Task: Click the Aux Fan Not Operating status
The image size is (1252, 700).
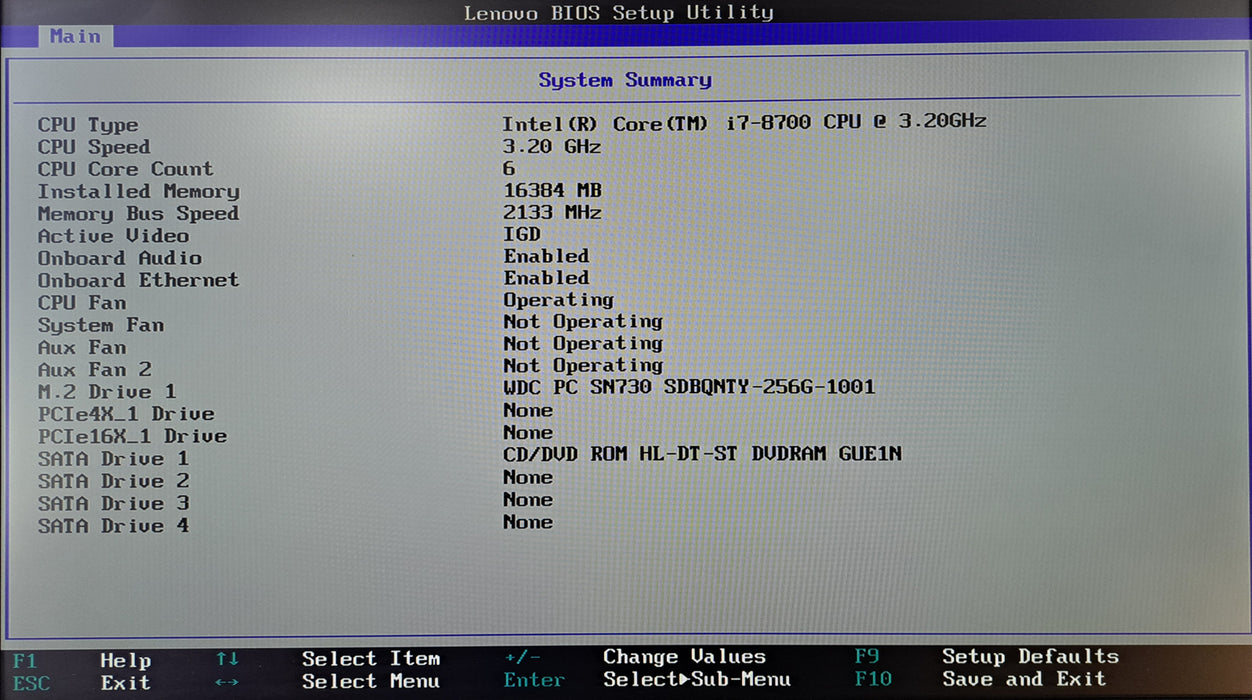Action: point(583,344)
